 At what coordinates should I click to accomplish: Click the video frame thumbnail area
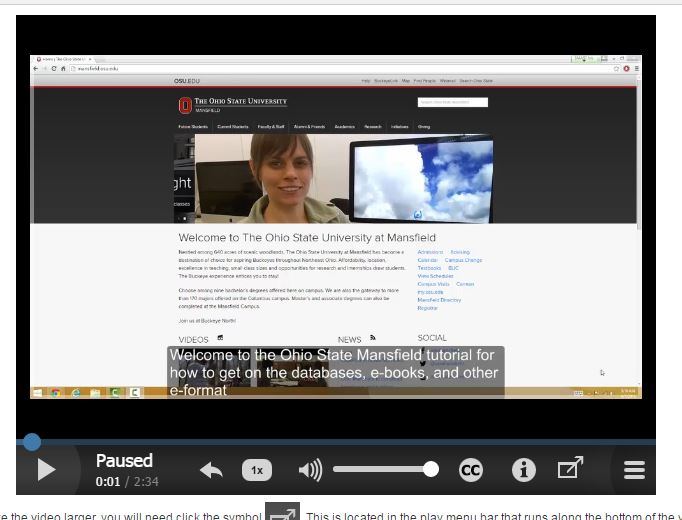point(336,227)
